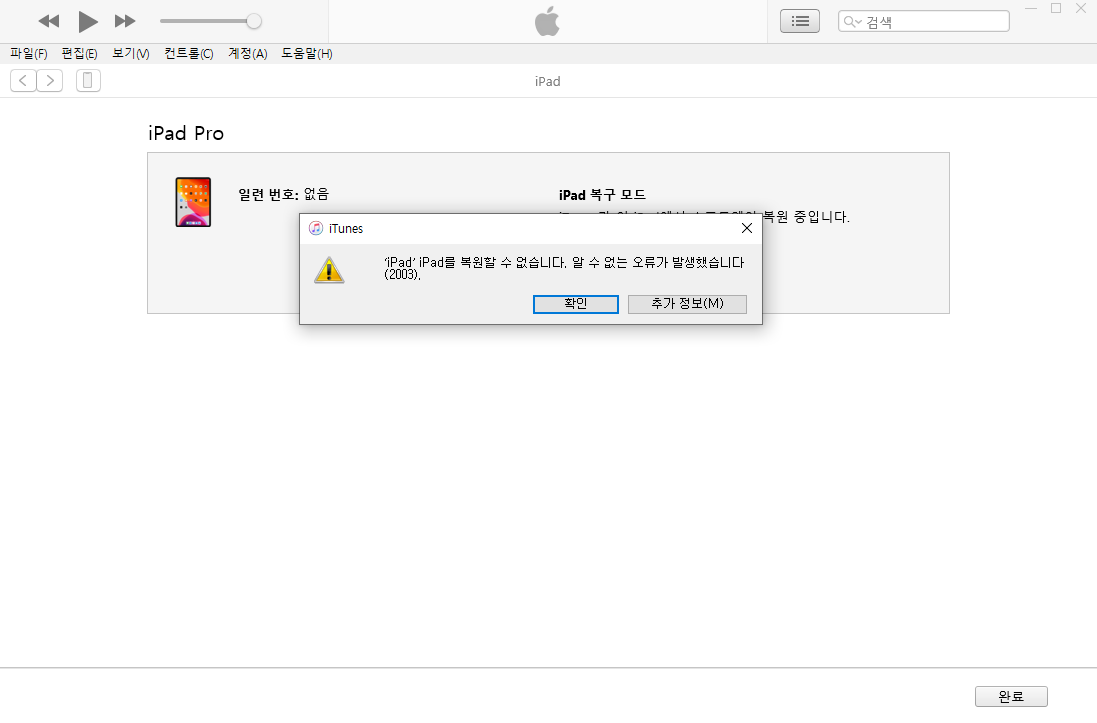This screenshot has width=1097, height=723.
Task: Click the Apple logo in the header
Action: coord(547,21)
